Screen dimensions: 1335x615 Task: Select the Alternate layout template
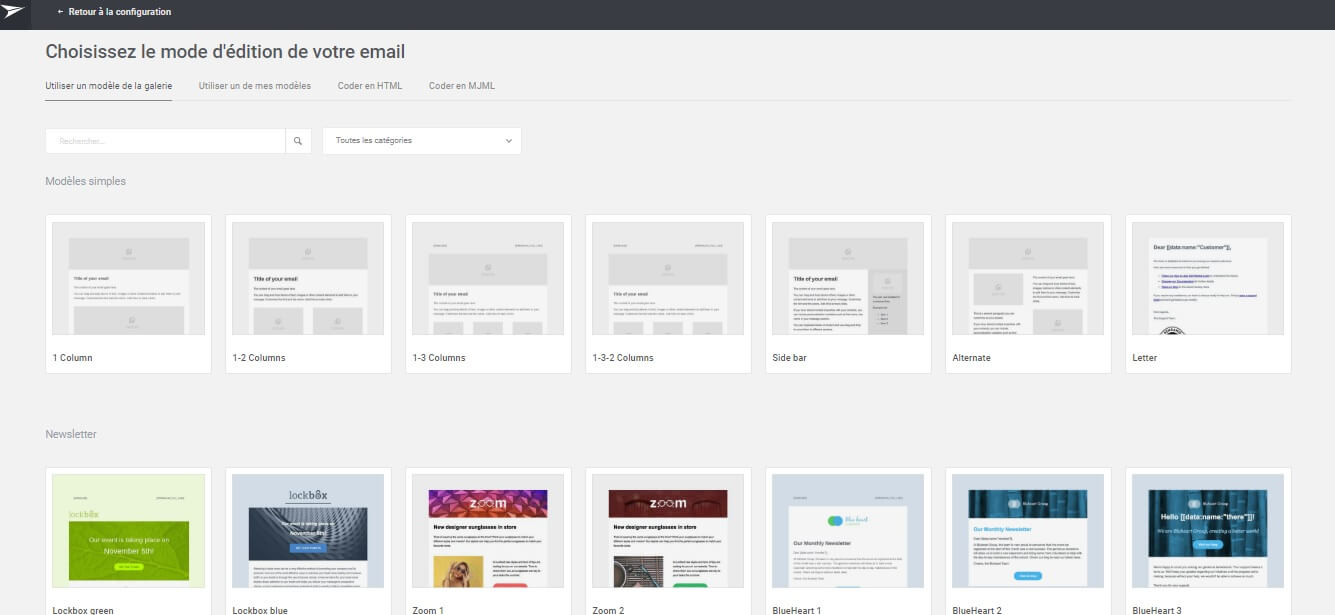[1028, 279]
